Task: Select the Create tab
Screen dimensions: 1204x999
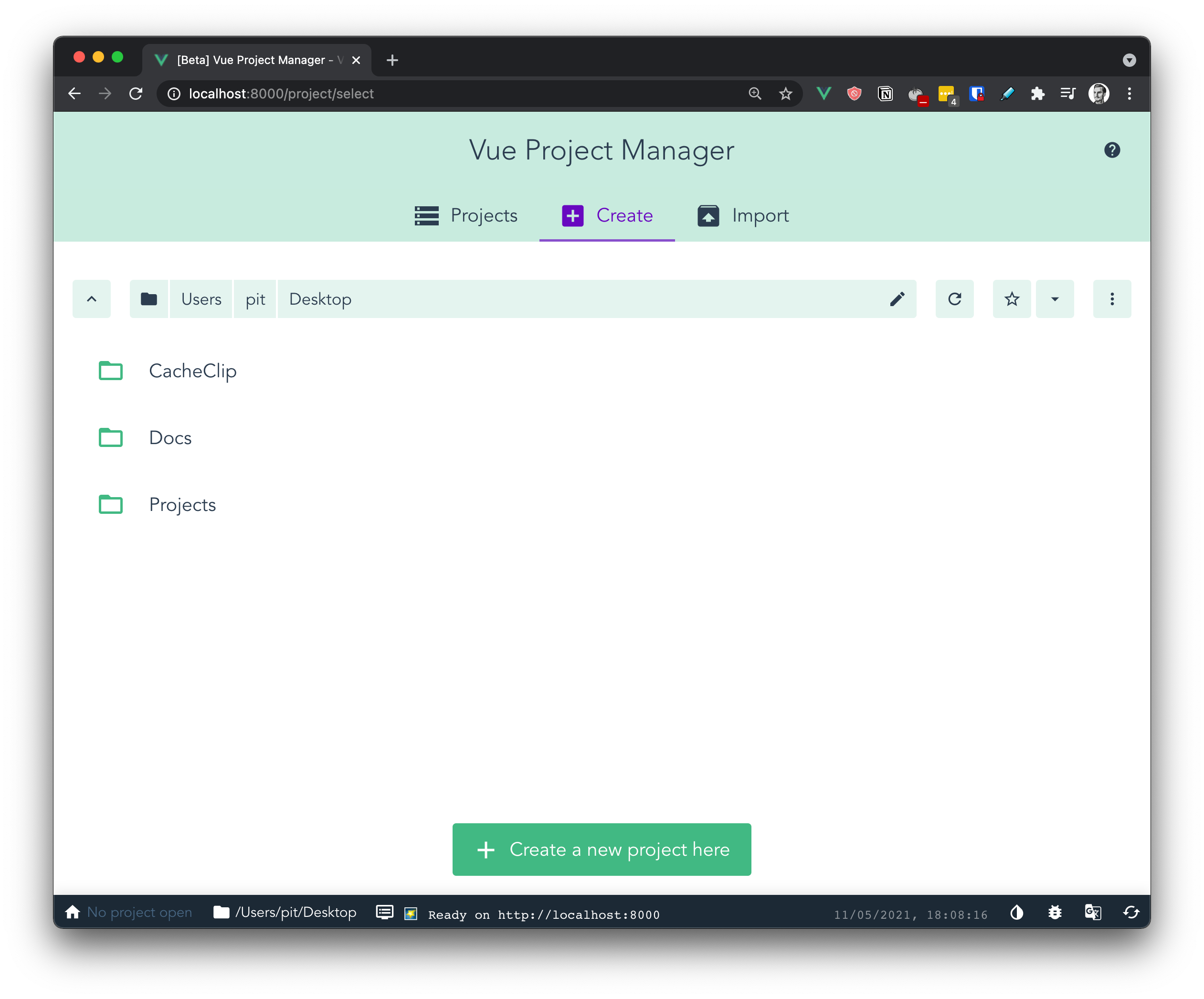Action: [607, 216]
